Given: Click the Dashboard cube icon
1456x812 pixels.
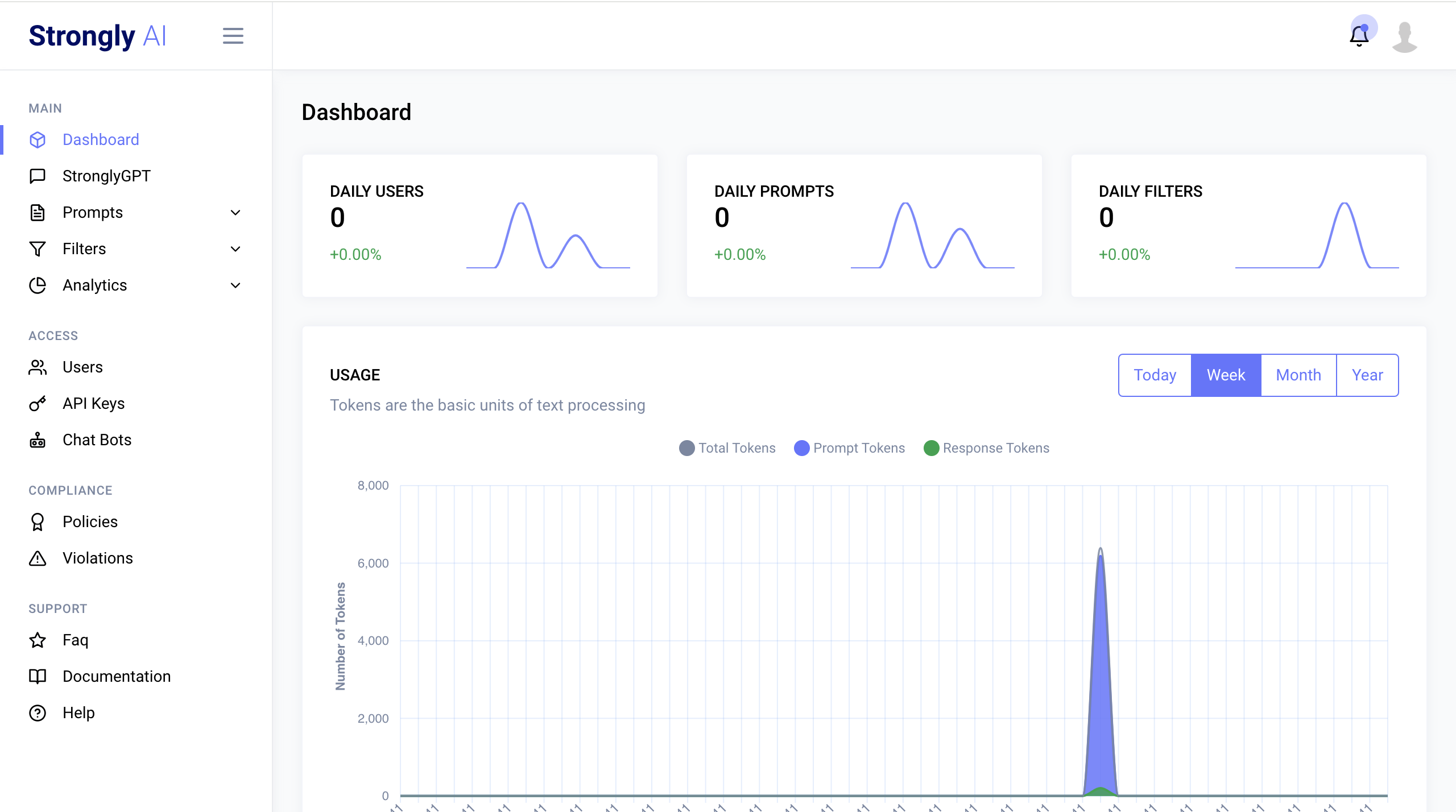Looking at the screenshot, I should click(38, 140).
